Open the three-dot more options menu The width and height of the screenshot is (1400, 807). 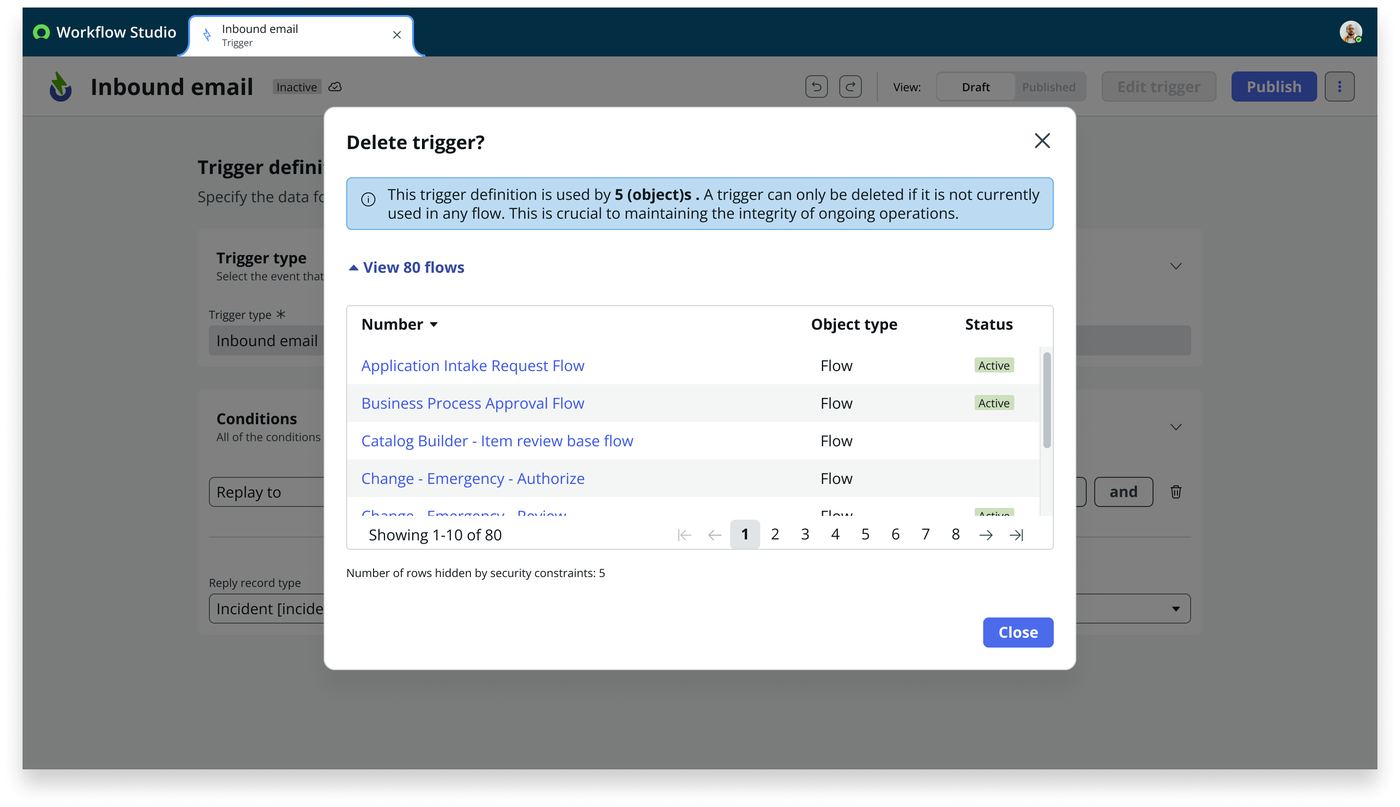1339,87
